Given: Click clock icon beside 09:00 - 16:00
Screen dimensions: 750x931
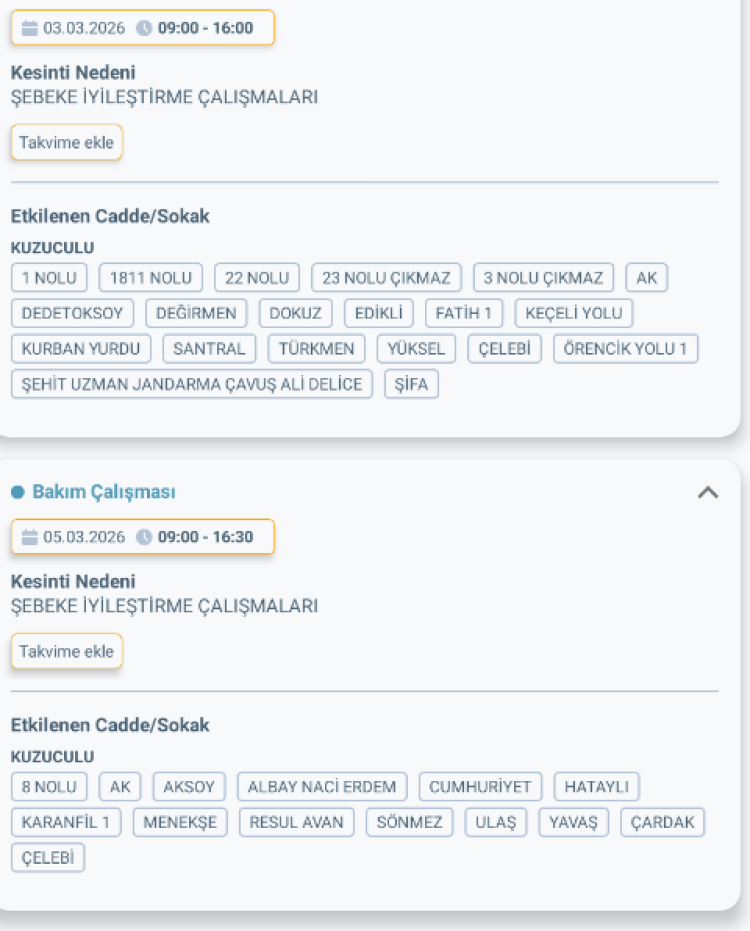Looking at the screenshot, I should (x=144, y=28).
